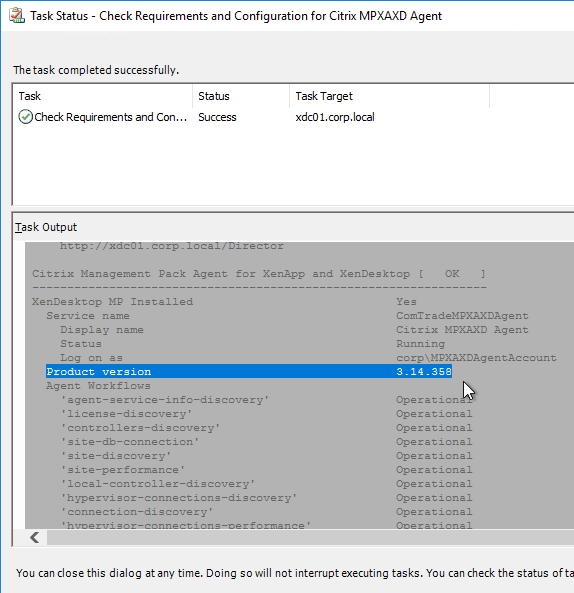The width and height of the screenshot is (574, 593).
Task: Click the Success status cell
Action: click(217, 117)
